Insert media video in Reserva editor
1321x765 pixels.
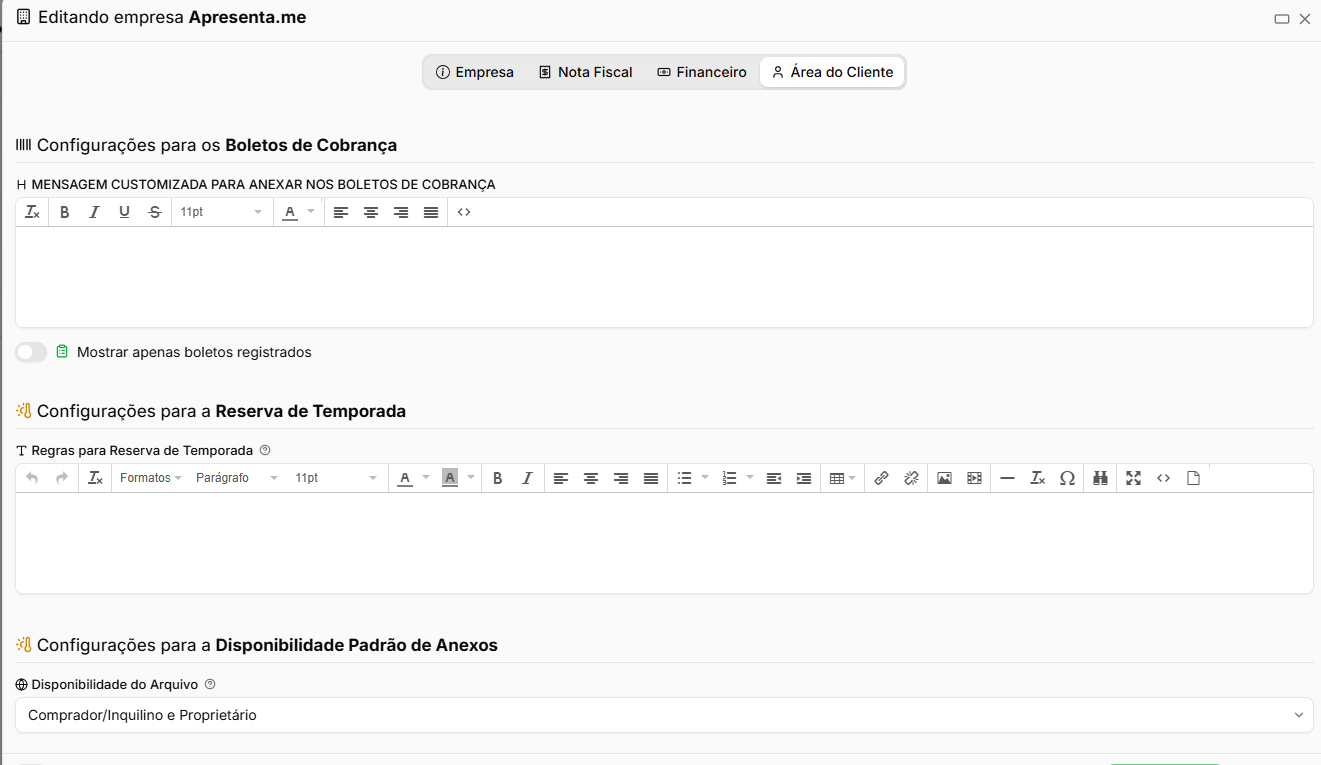coord(974,478)
